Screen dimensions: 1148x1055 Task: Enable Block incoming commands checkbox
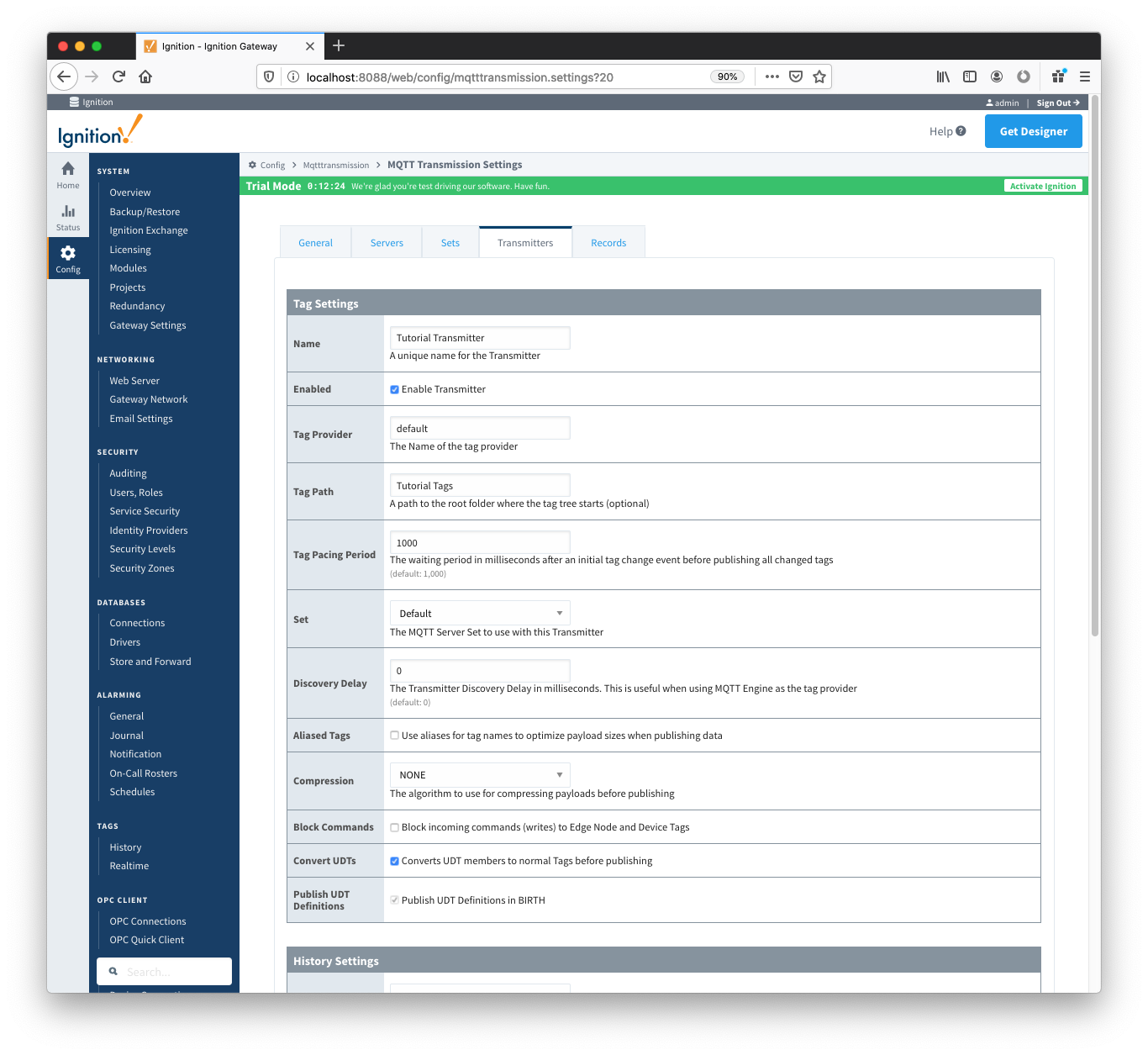pyautogui.click(x=394, y=827)
